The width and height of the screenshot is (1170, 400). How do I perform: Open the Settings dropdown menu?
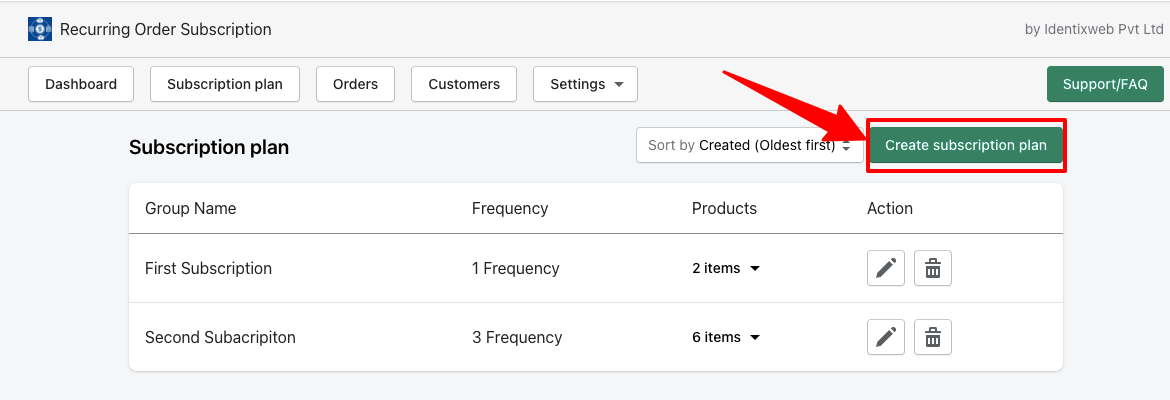pyautogui.click(x=586, y=84)
